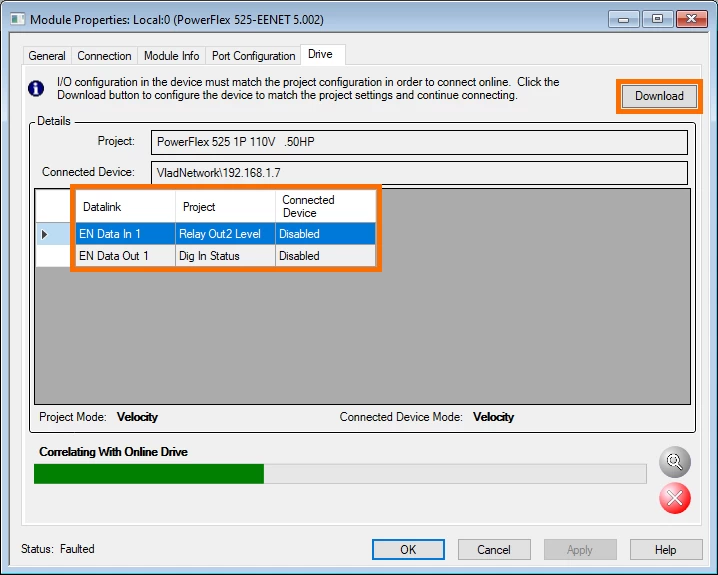Screen dimensions: 718x575
Task: Open Help for this dialog
Action: (666, 549)
